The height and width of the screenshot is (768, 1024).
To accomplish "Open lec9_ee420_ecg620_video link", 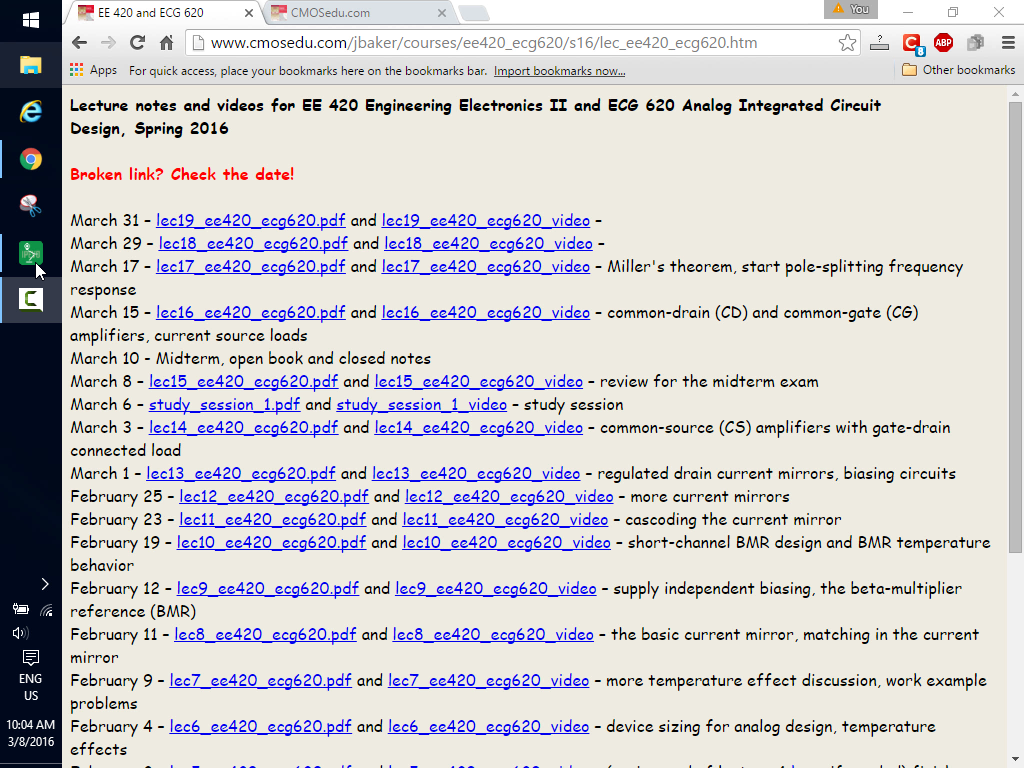I will coord(496,588).
